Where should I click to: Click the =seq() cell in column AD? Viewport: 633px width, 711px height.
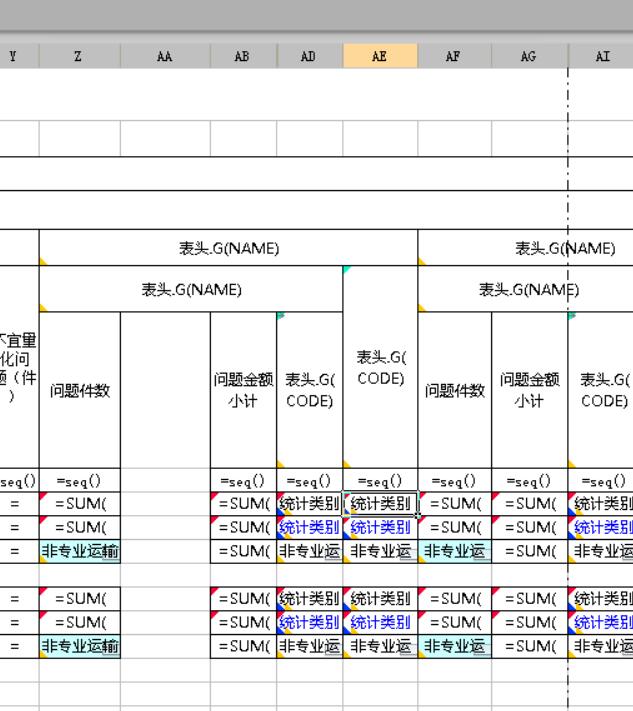310,481
